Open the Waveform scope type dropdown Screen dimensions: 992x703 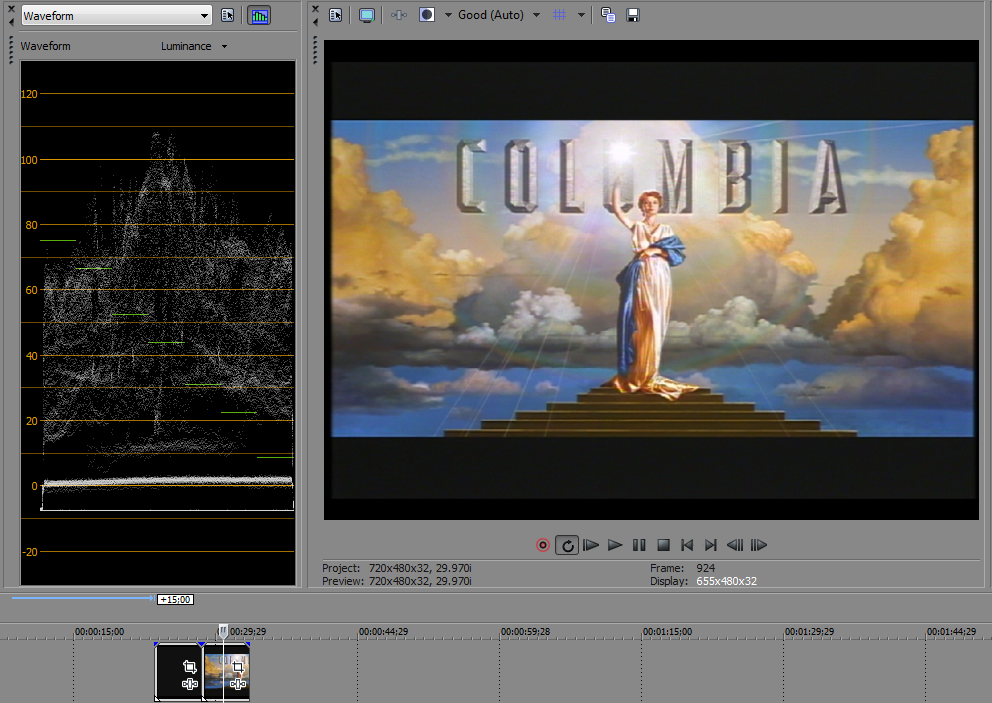coord(116,16)
